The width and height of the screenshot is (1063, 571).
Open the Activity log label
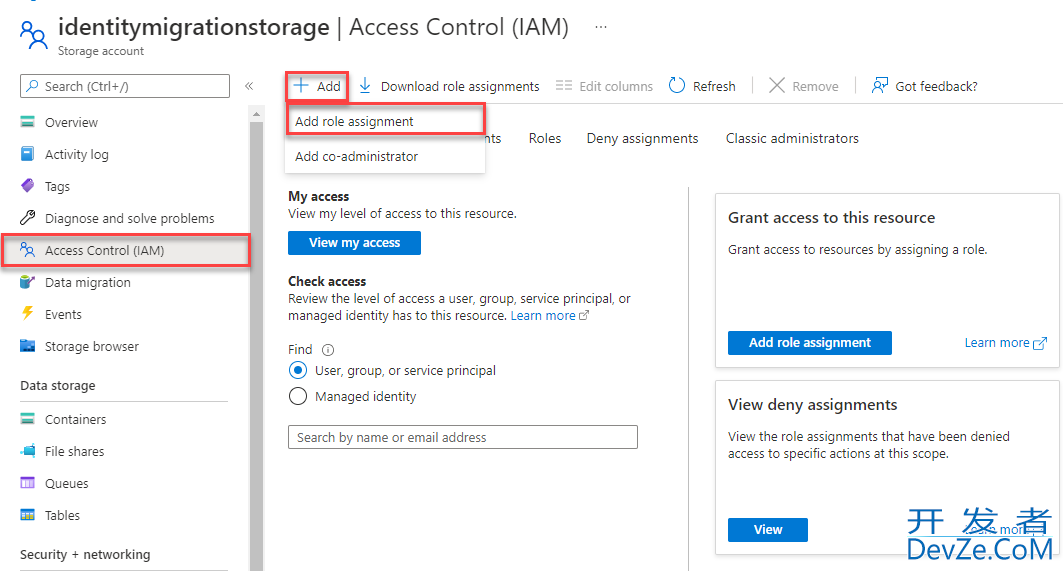point(77,154)
